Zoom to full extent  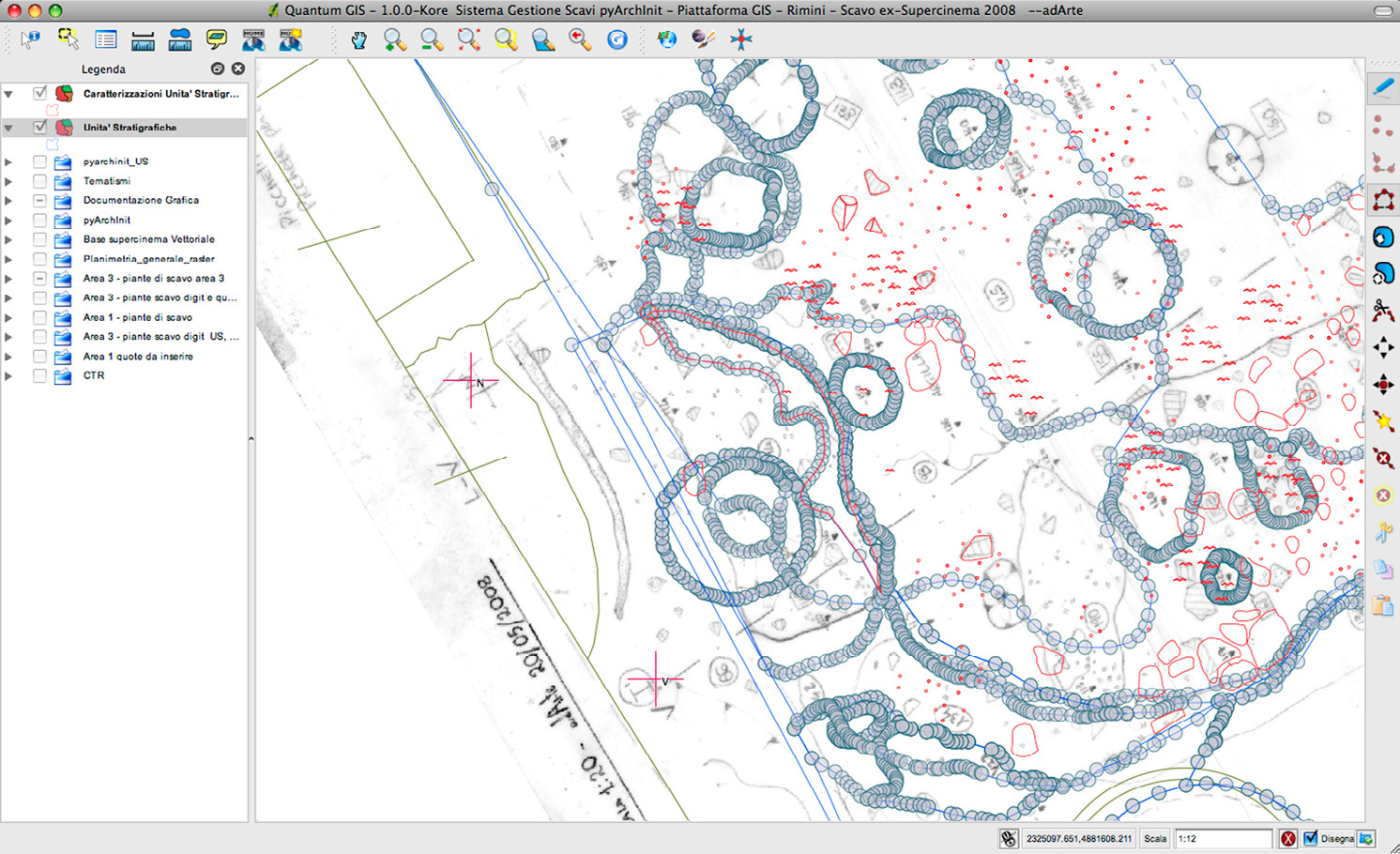tap(469, 39)
